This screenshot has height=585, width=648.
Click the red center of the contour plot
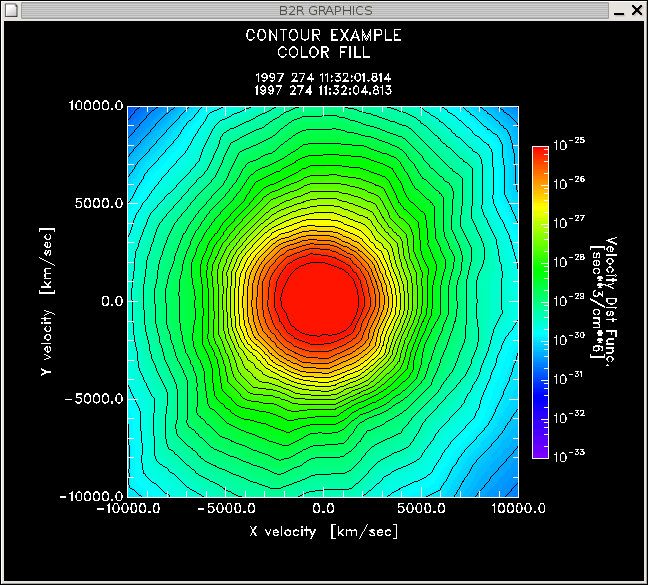[x=319, y=298]
